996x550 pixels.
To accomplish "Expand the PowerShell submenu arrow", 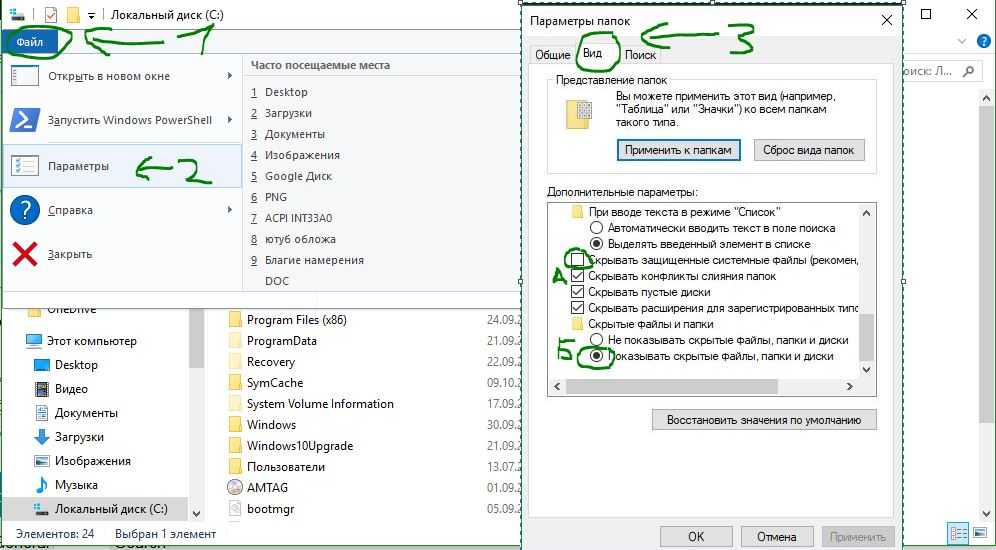I will [x=229, y=120].
